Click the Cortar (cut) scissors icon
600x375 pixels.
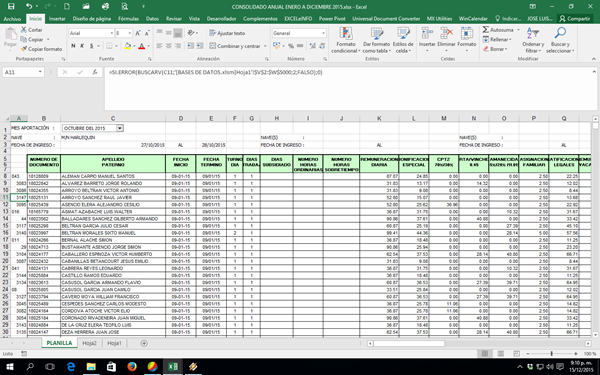pyautogui.click(x=24, y=29)
